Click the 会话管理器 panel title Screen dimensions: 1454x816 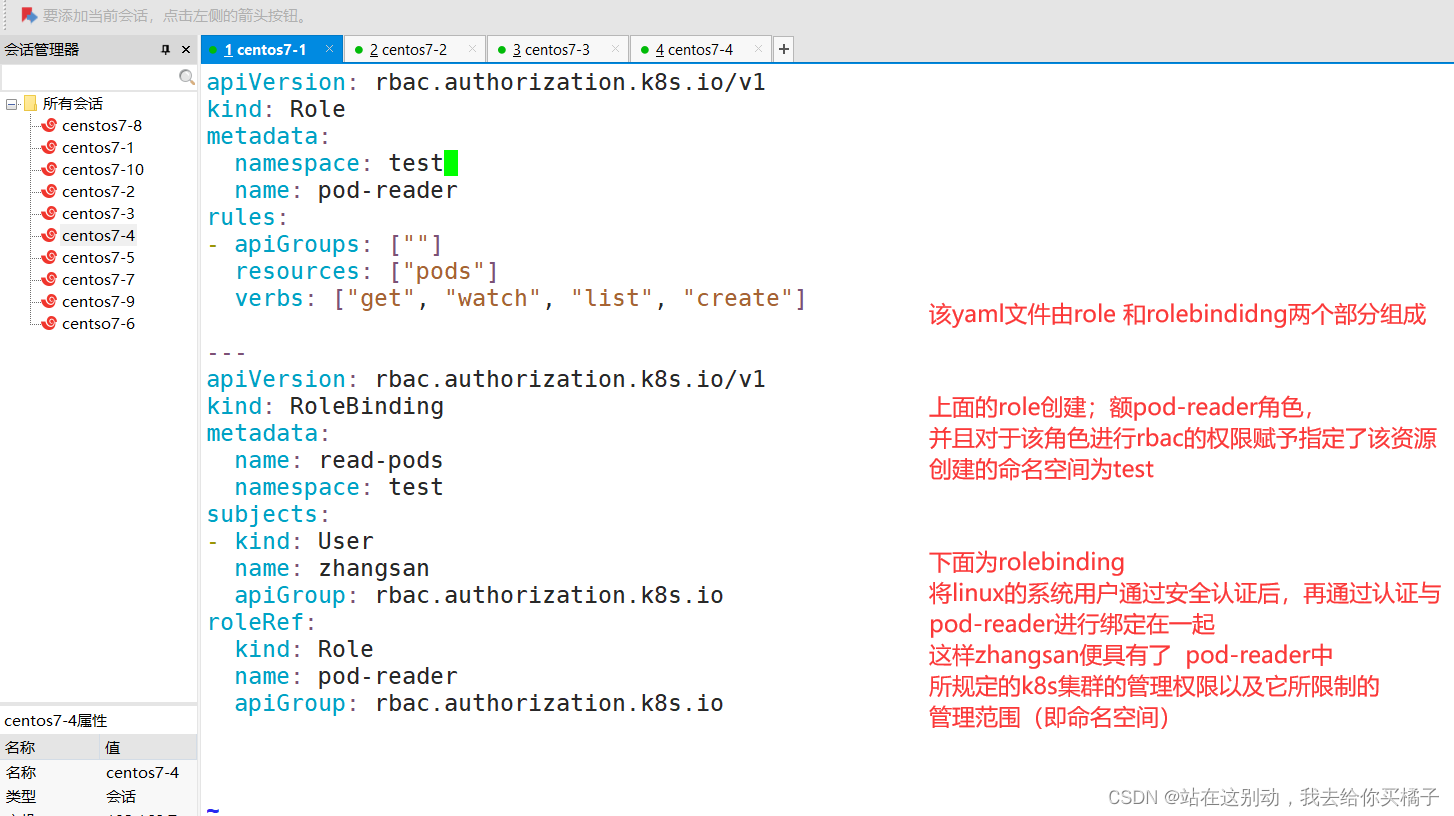pos(42,49)
